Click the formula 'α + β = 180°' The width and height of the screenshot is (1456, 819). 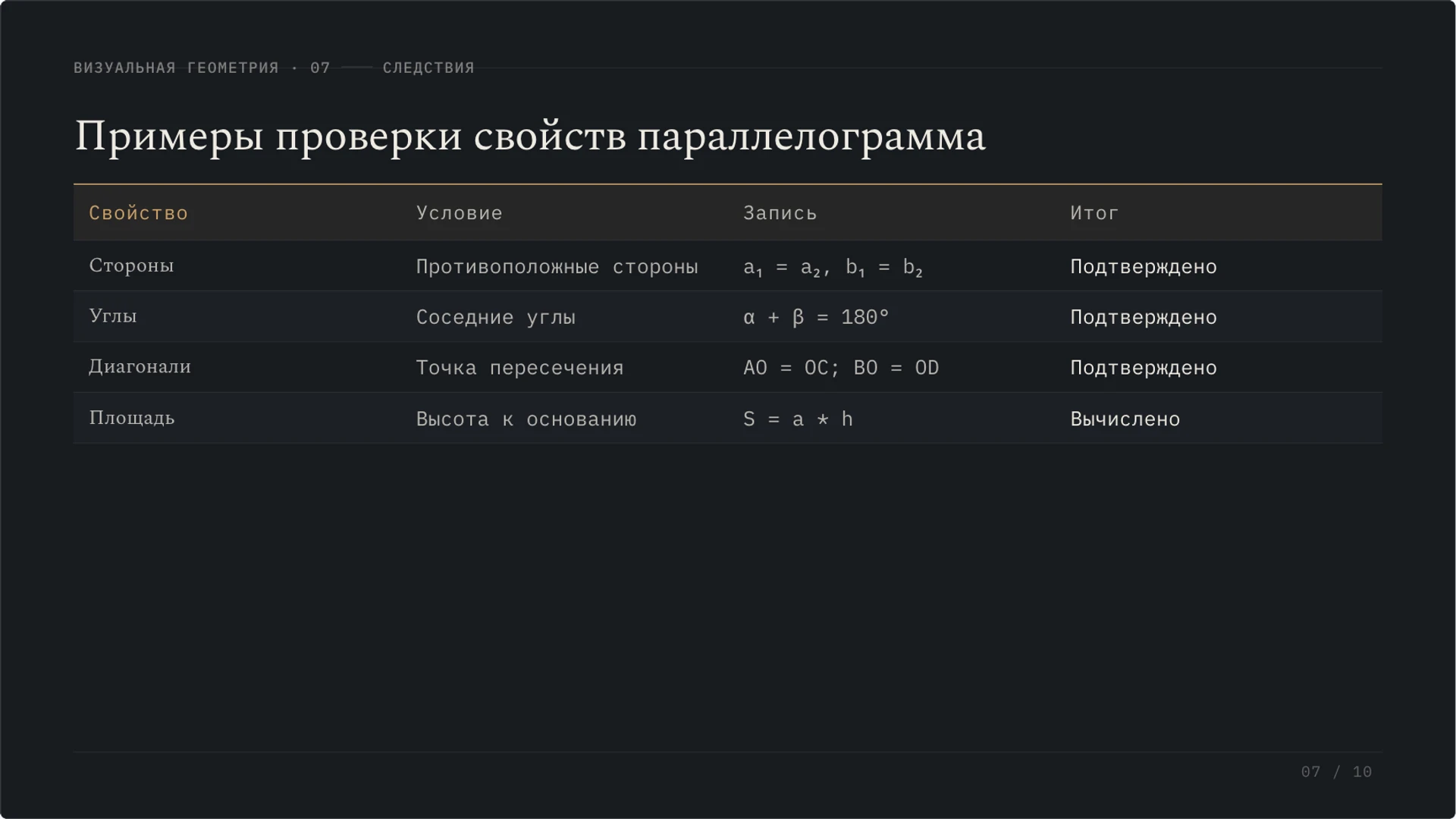tap(815, 317)
